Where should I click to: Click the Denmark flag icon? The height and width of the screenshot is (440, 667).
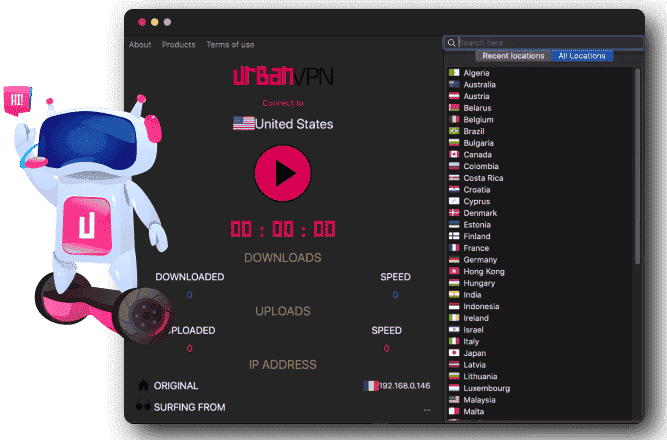pyautogui.click(x=454, y=212)
